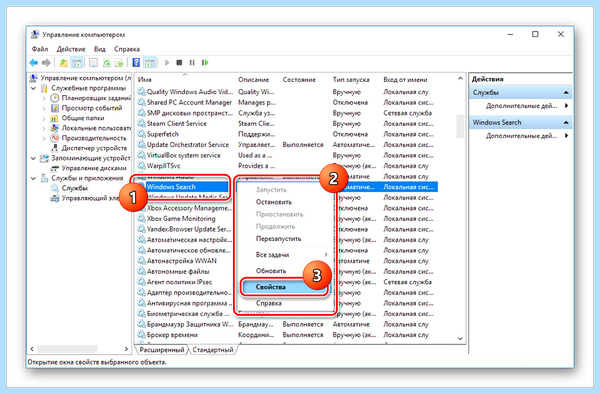Viewport: 600px width, 394px height.
Task: Sort by the Описание column header
Action: (253, 80)
